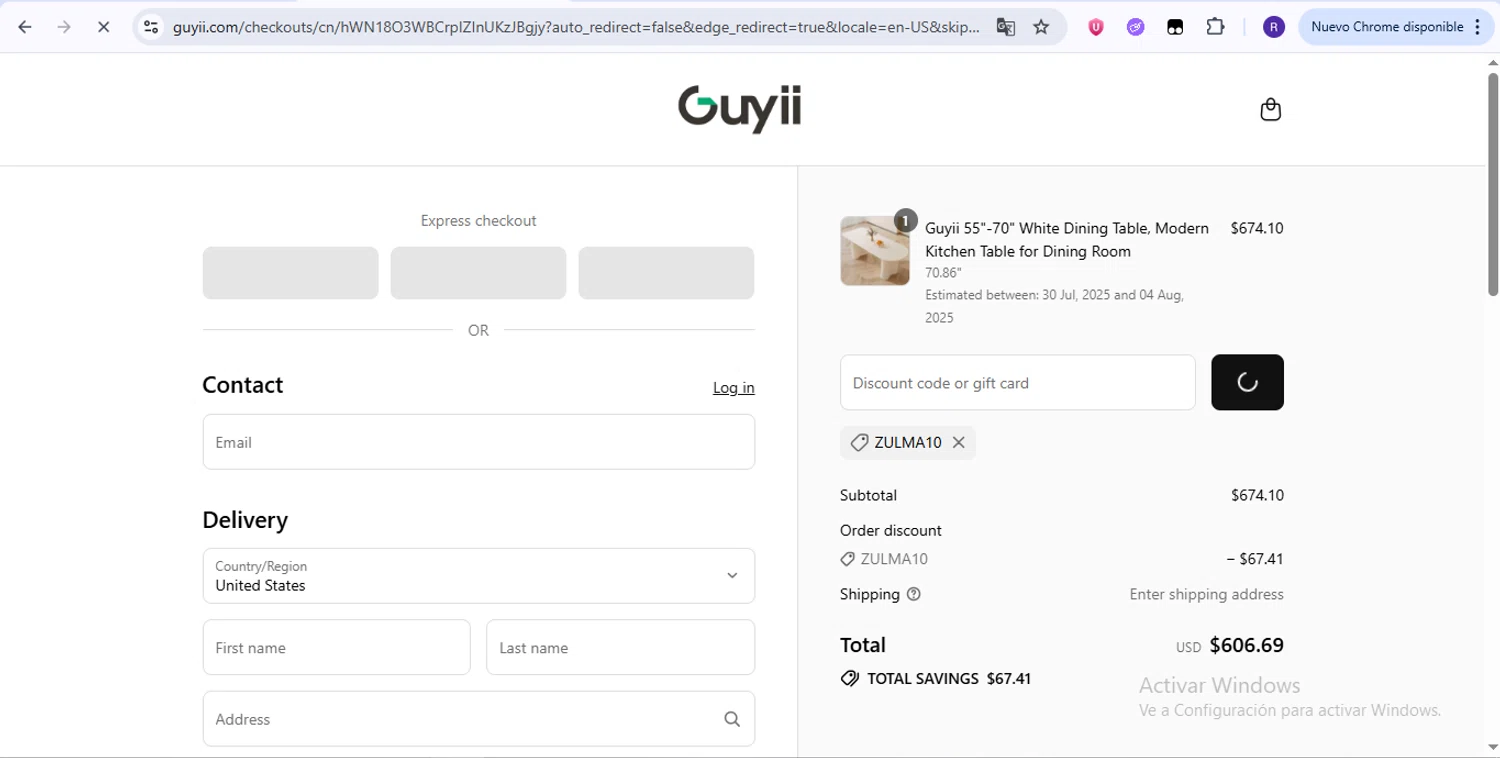Open the purple circular extension icon
Screen dimensions: 1500x758
(1135, 27)
